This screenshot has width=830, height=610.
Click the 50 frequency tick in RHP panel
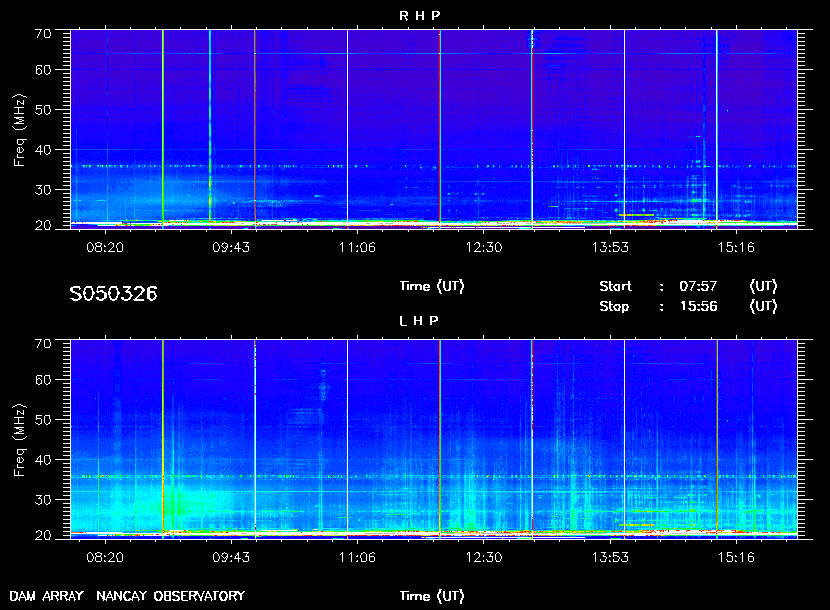(43, 110)
